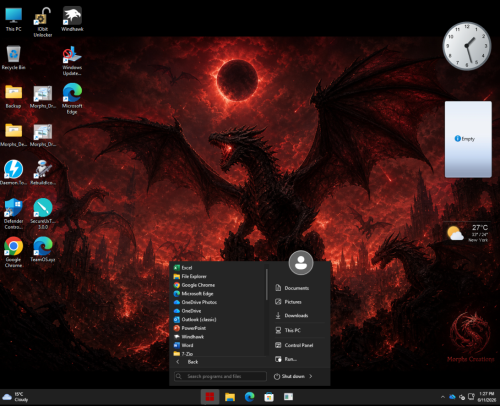Launch PowerPoint from the Start menu list
The width and height of the screenshot is (500, 406).
coord(219,328)
